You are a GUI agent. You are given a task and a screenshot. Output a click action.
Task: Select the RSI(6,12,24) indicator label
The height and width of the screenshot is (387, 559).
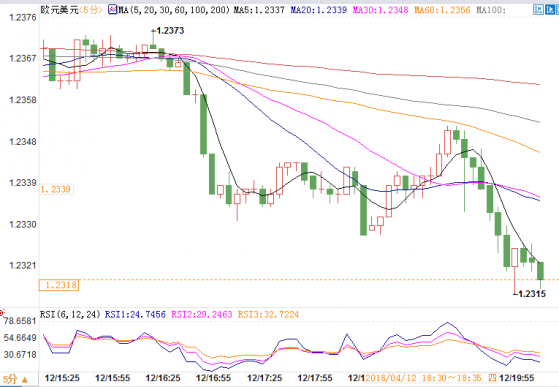[x=70, y=314]
